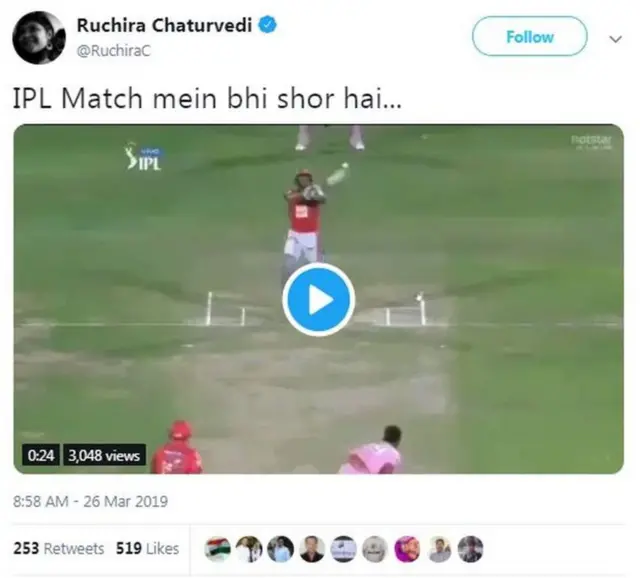
Task: Click the 3,048 views label
Action: [104, 455]
